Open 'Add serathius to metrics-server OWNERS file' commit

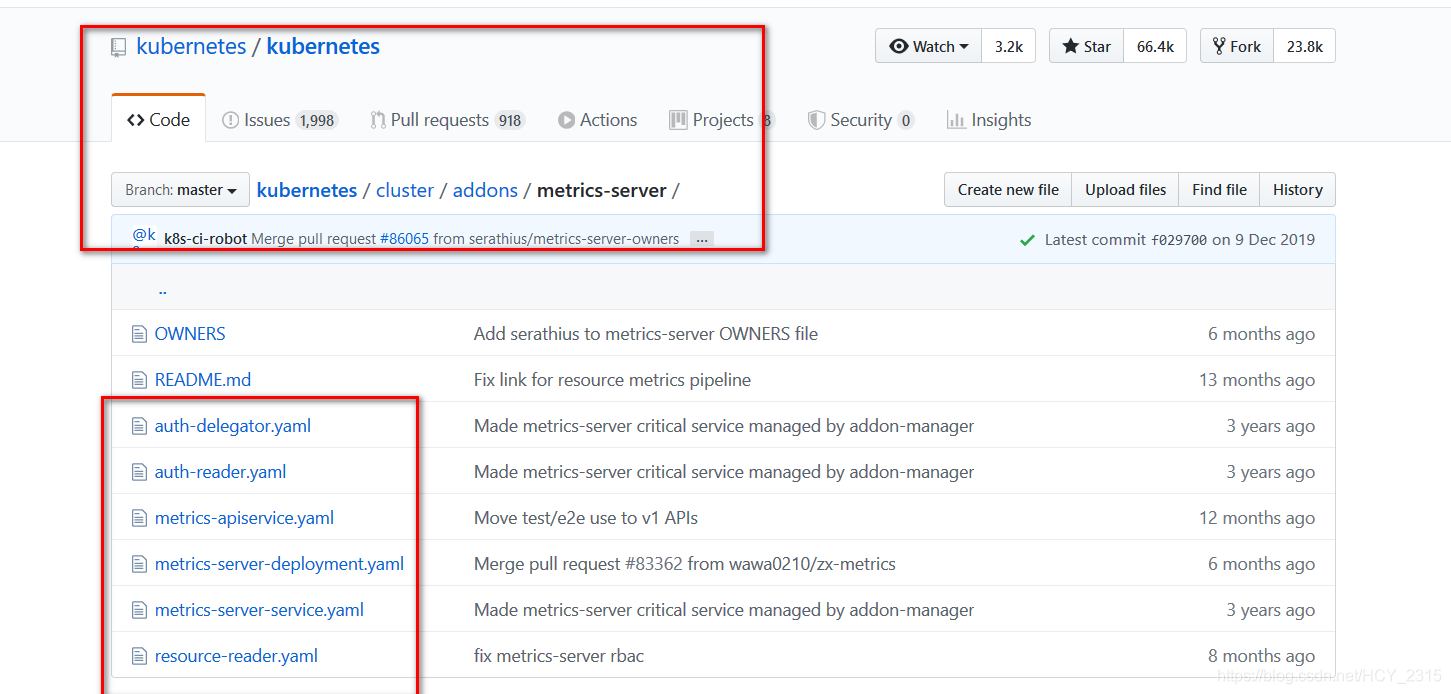646,334
